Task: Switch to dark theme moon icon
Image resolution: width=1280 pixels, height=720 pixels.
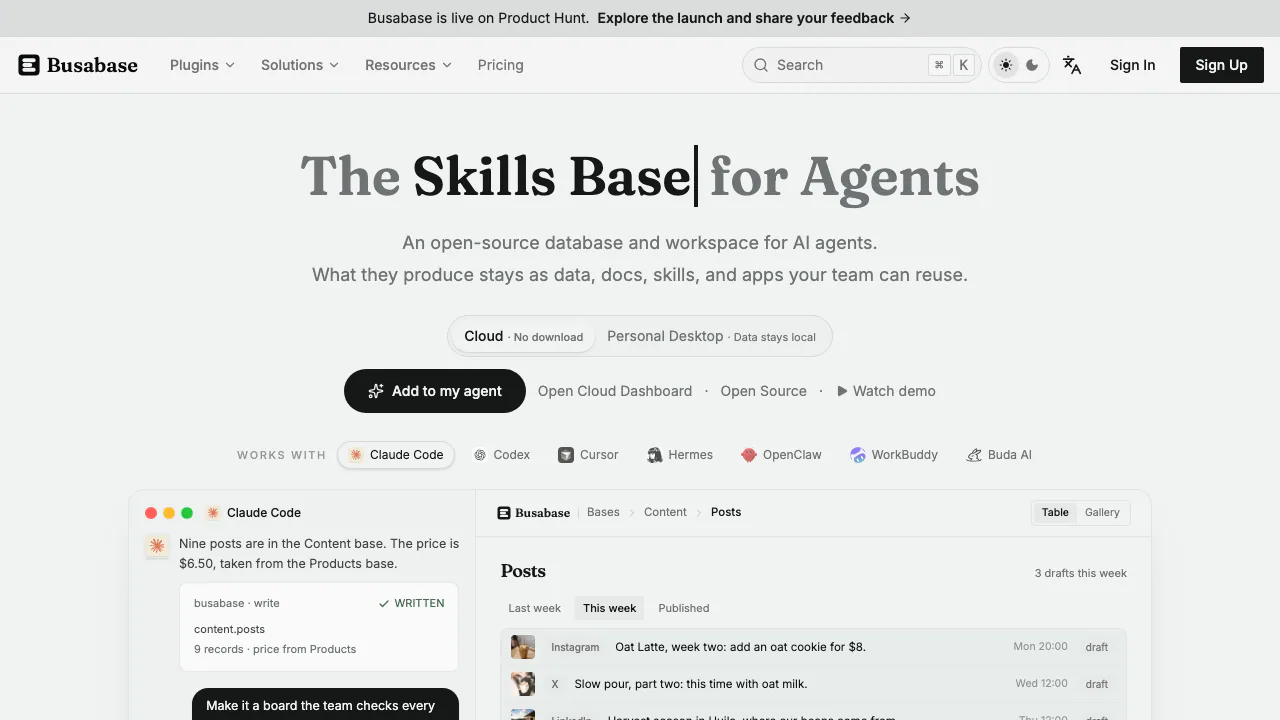Action: coord(1032,65)
